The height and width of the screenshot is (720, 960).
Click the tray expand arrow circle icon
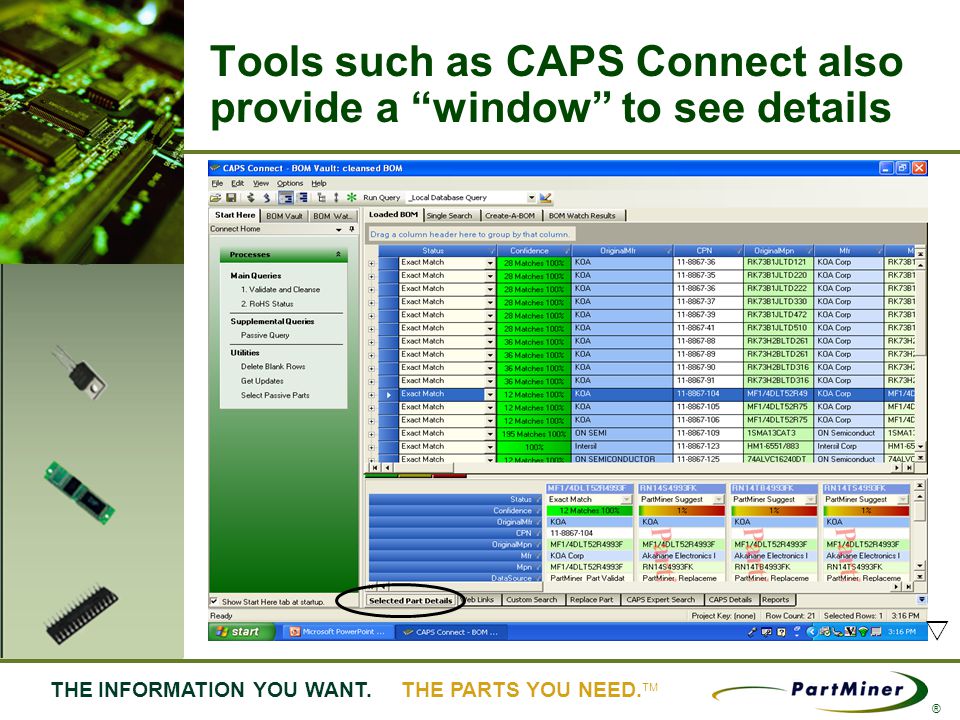point(812,632)
